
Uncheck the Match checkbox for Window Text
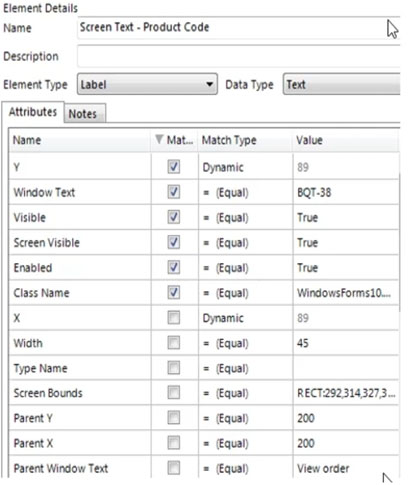coord(174,192)
